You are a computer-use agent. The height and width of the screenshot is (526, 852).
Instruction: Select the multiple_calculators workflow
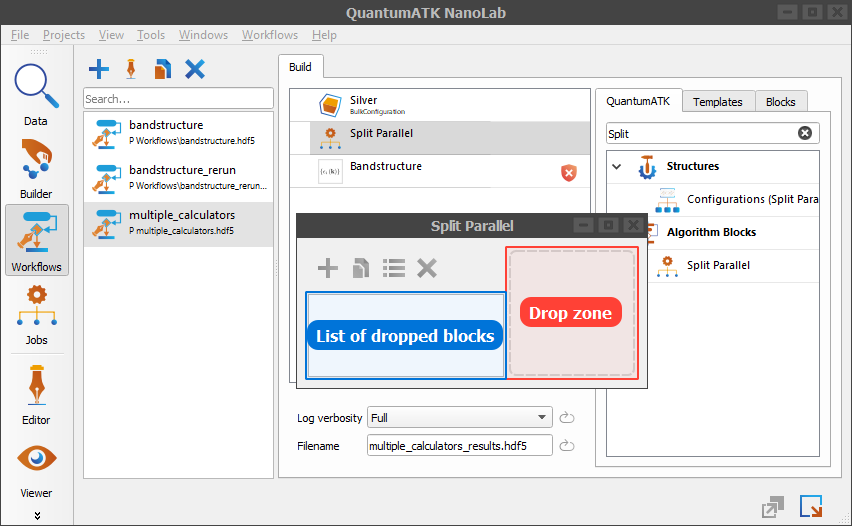178,224
